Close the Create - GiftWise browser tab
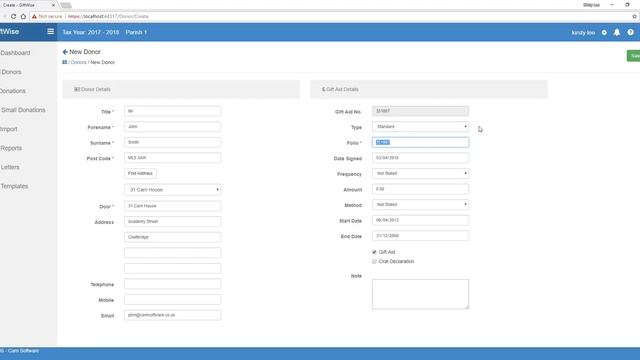The width and height of the screenshot is (640, 360). 53,5
